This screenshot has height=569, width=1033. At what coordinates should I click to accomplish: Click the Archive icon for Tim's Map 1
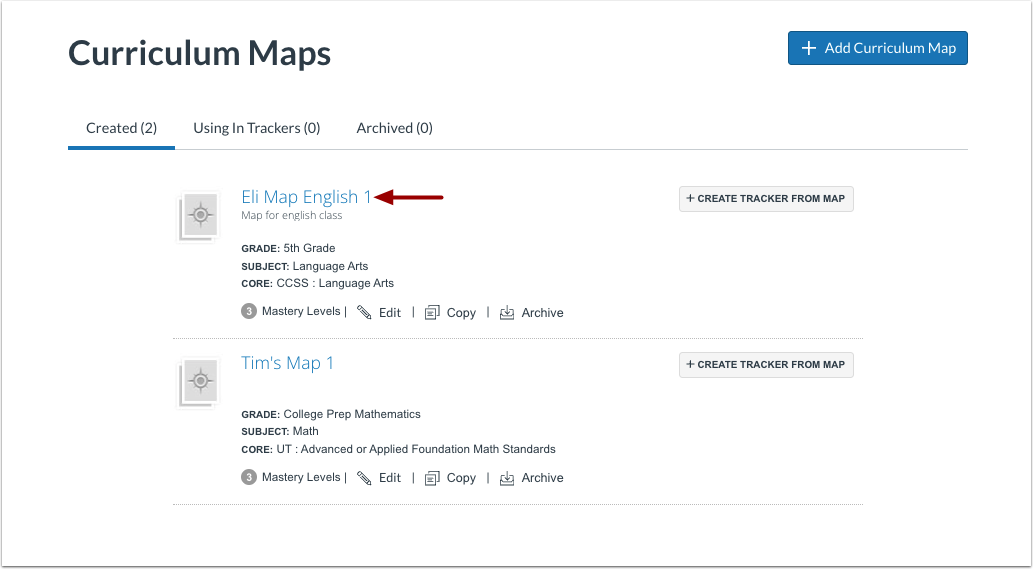tap(507, 477)
